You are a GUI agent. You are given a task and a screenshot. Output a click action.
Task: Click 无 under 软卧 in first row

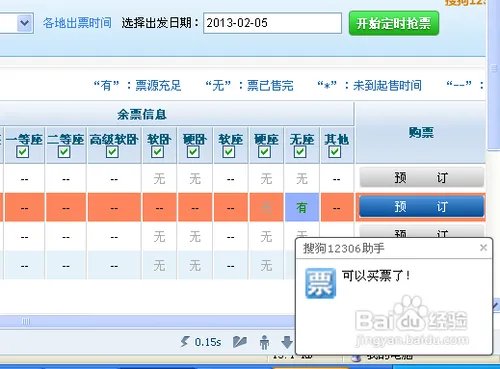click(x=159, y=179)
